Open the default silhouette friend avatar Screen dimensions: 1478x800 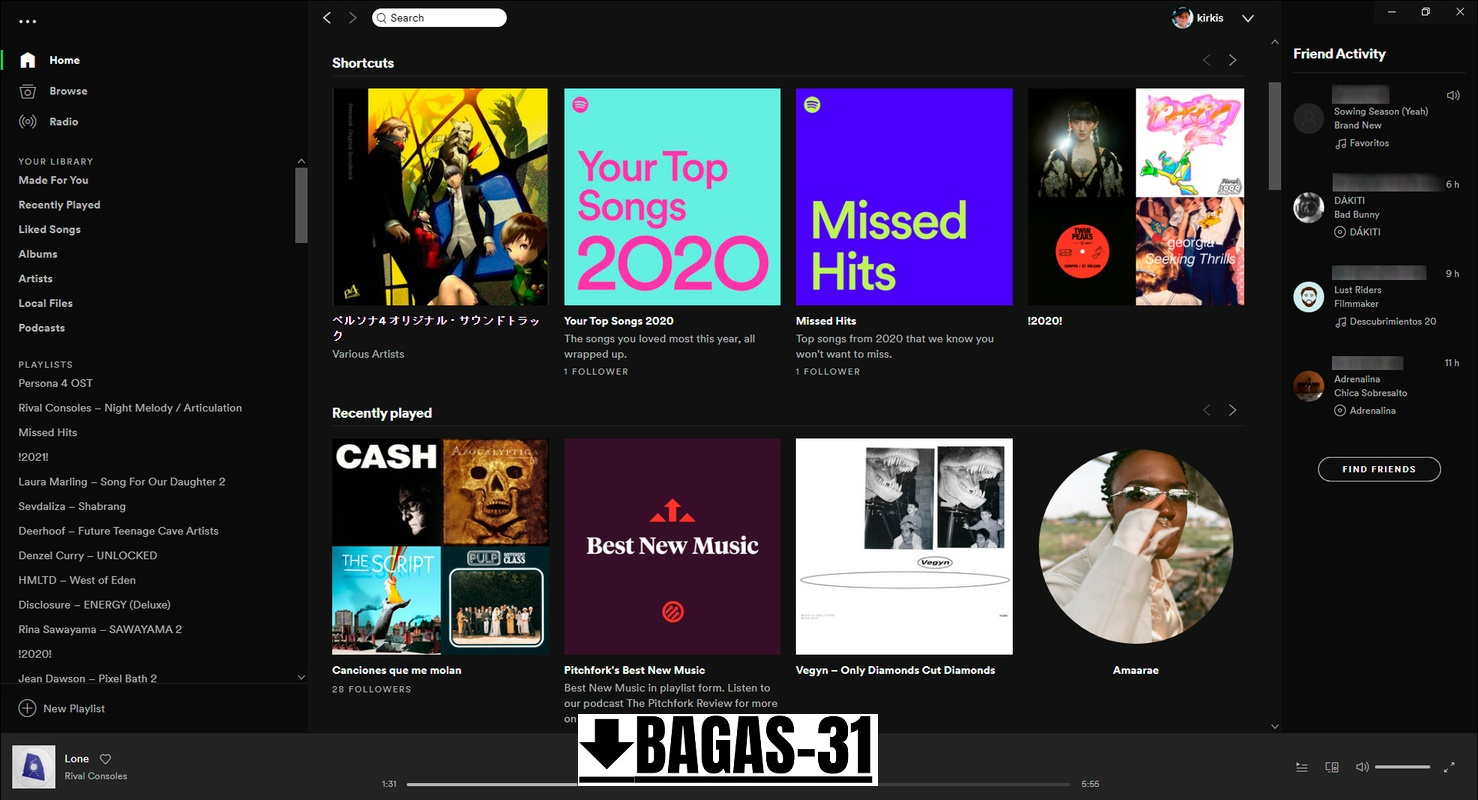[x=1309, y=118]
